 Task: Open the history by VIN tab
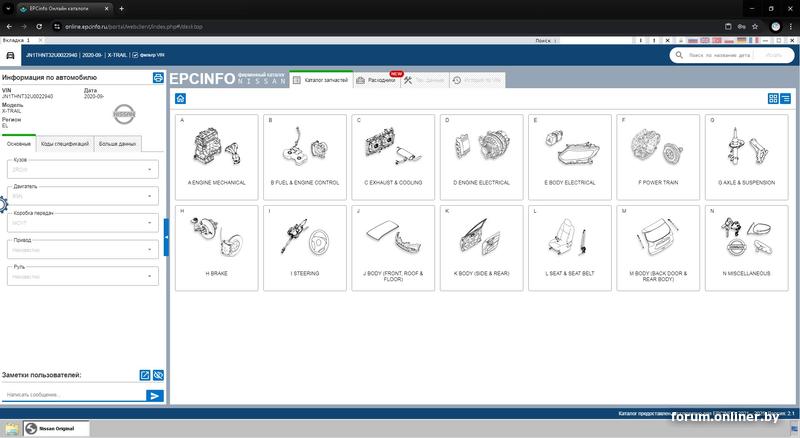tap(478, 80)
